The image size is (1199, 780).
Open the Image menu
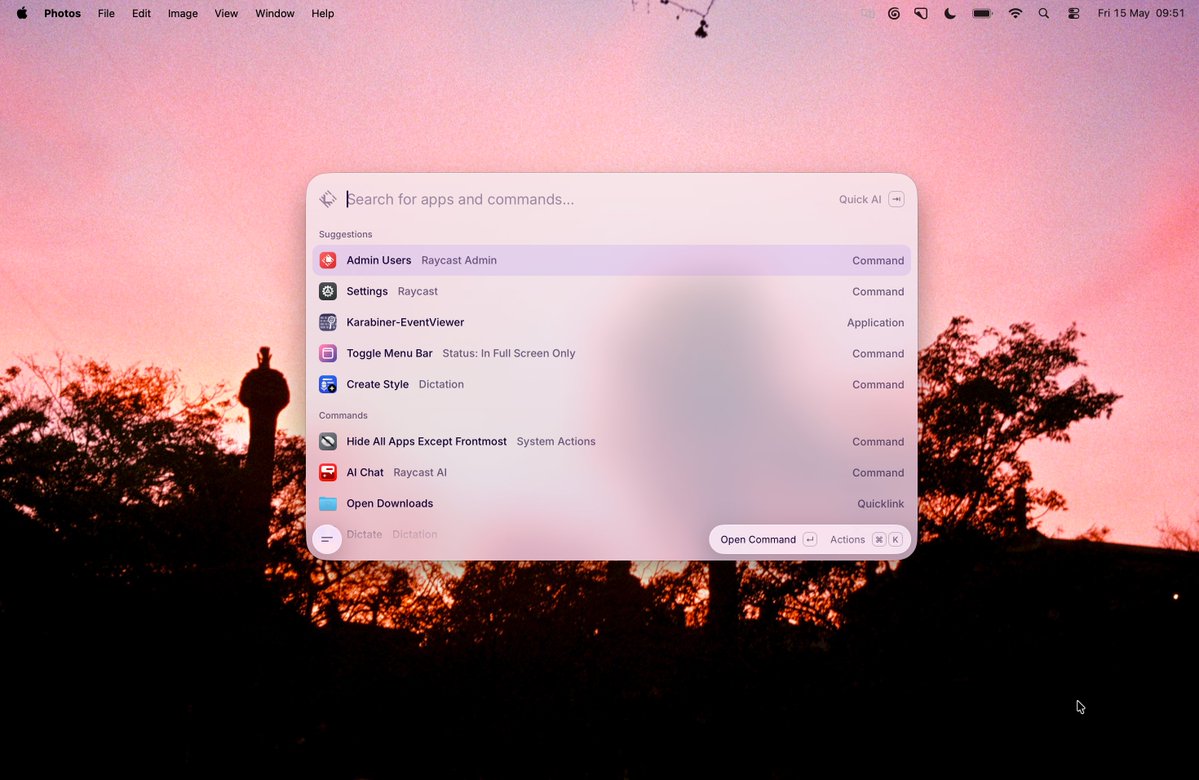tap(183, 13)
